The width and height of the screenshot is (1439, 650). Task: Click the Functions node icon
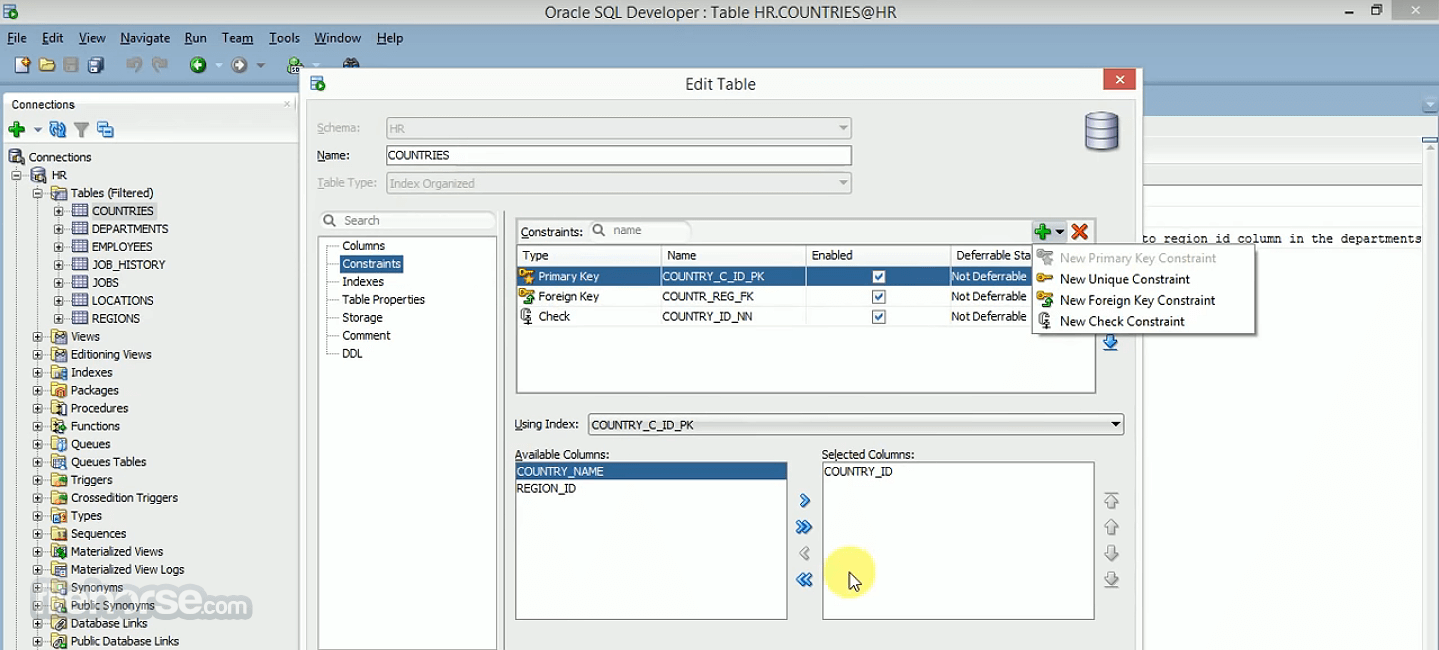pos(59,426)
